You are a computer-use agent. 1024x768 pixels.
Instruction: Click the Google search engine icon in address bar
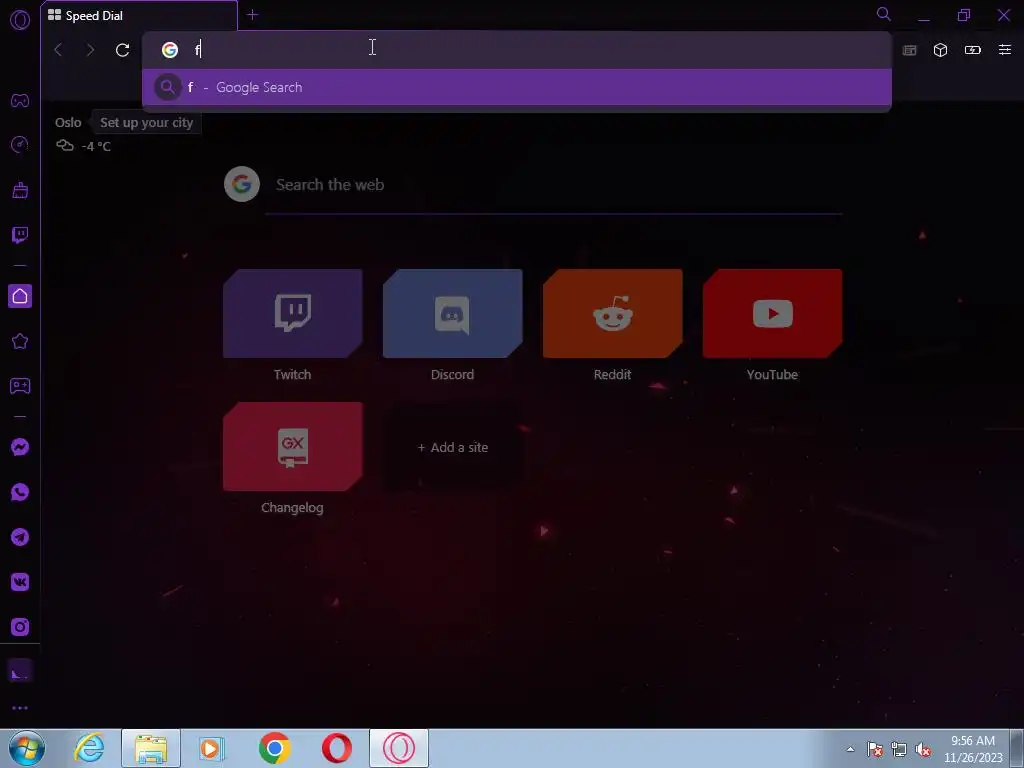(170, 50)
